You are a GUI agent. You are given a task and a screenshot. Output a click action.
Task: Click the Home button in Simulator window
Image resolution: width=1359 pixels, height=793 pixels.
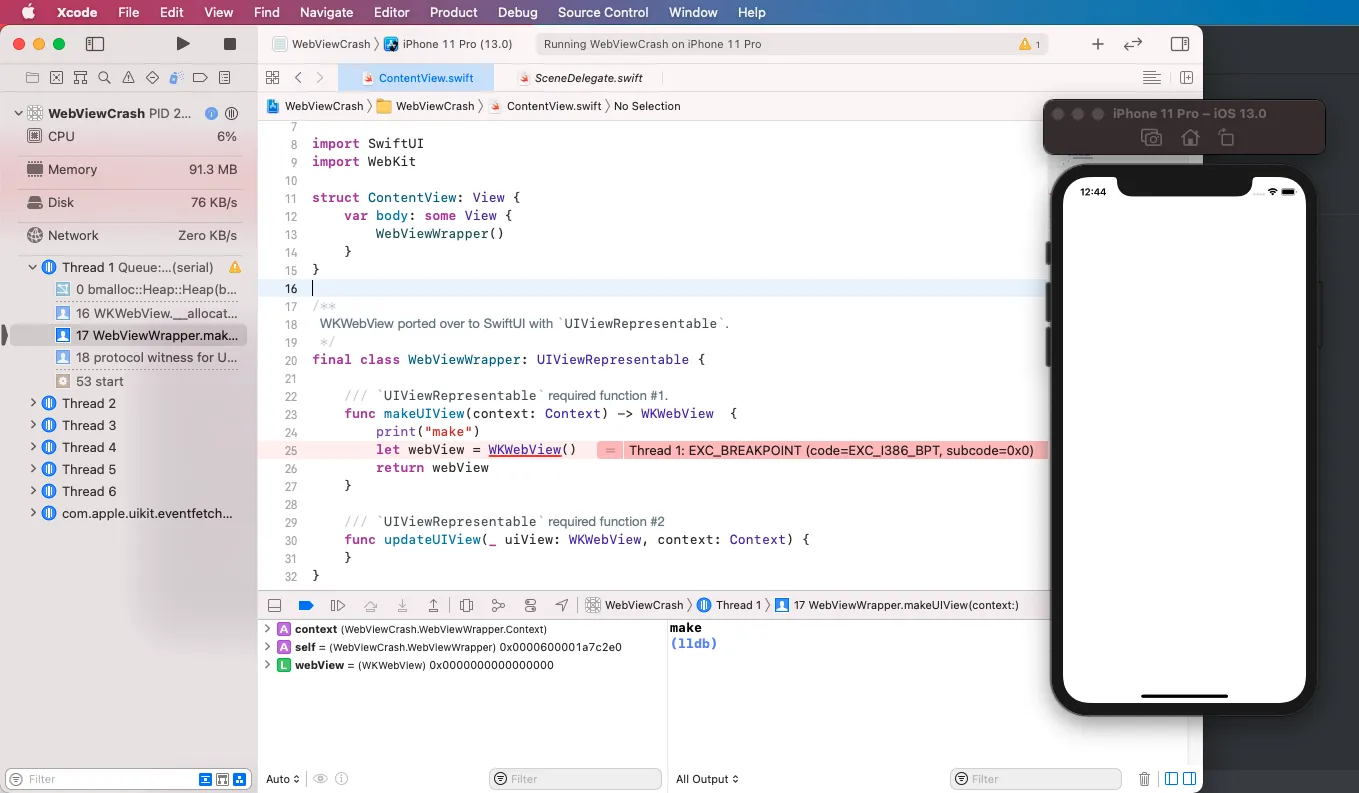tap(1190, 138)
